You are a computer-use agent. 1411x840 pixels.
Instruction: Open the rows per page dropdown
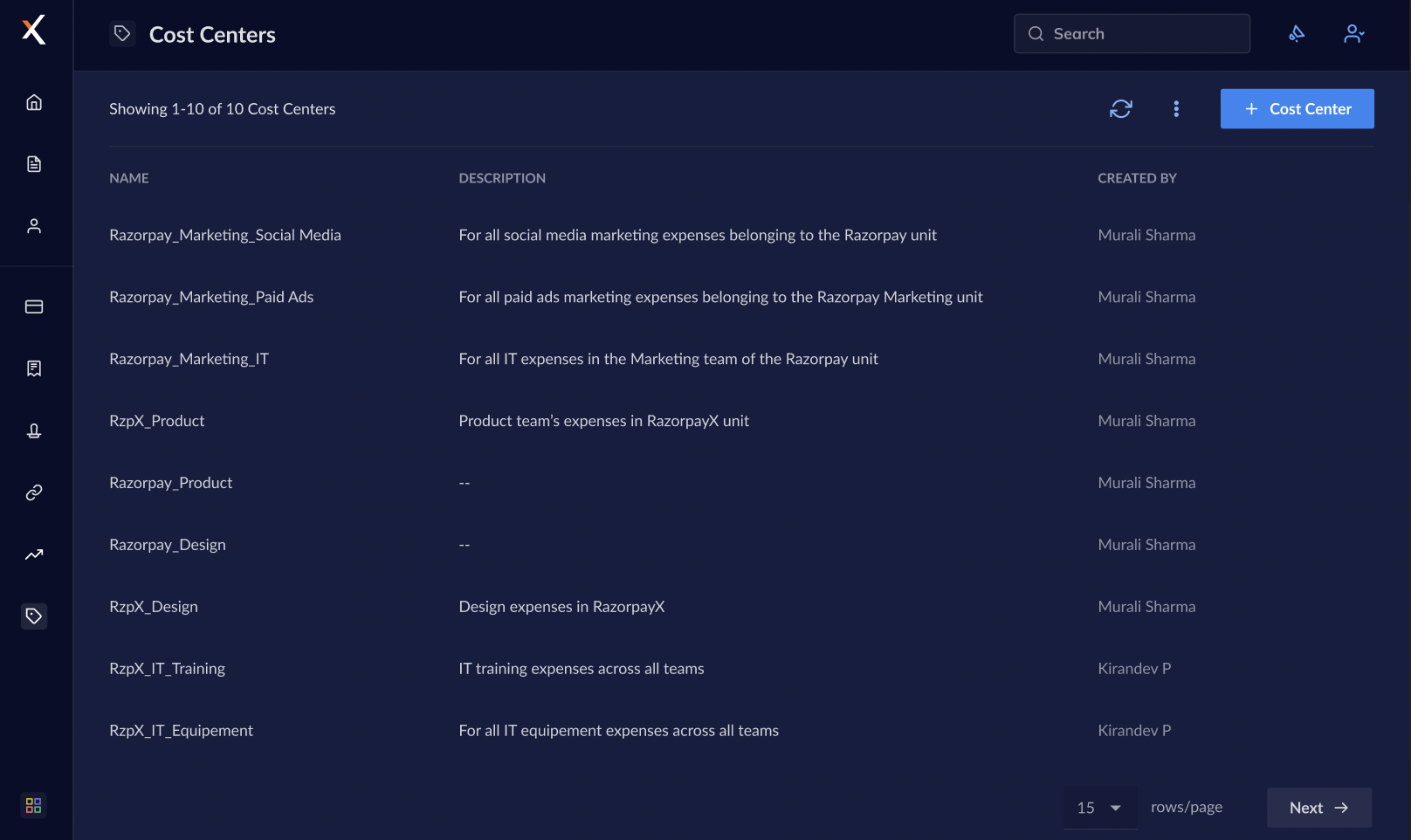point(1100,808)
